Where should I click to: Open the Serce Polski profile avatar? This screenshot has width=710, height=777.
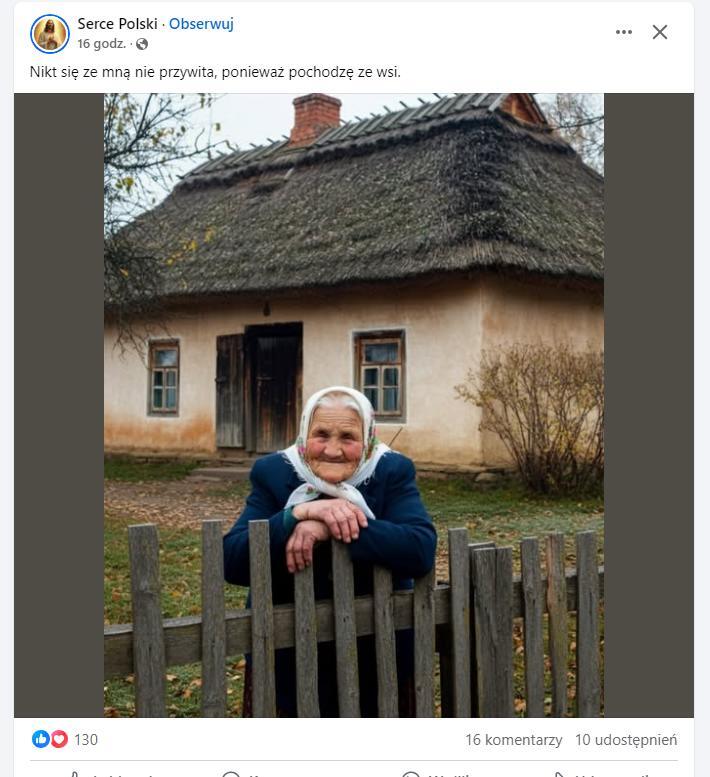tap(50, 34)
